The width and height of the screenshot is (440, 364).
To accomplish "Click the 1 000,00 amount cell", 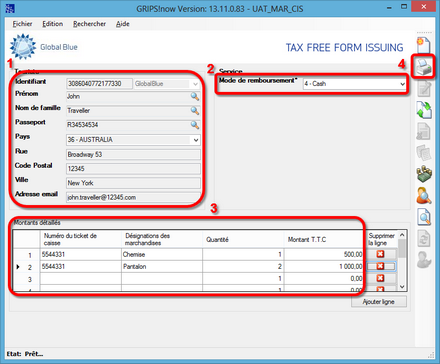I will pyautogui.click(x=324, y=267).
